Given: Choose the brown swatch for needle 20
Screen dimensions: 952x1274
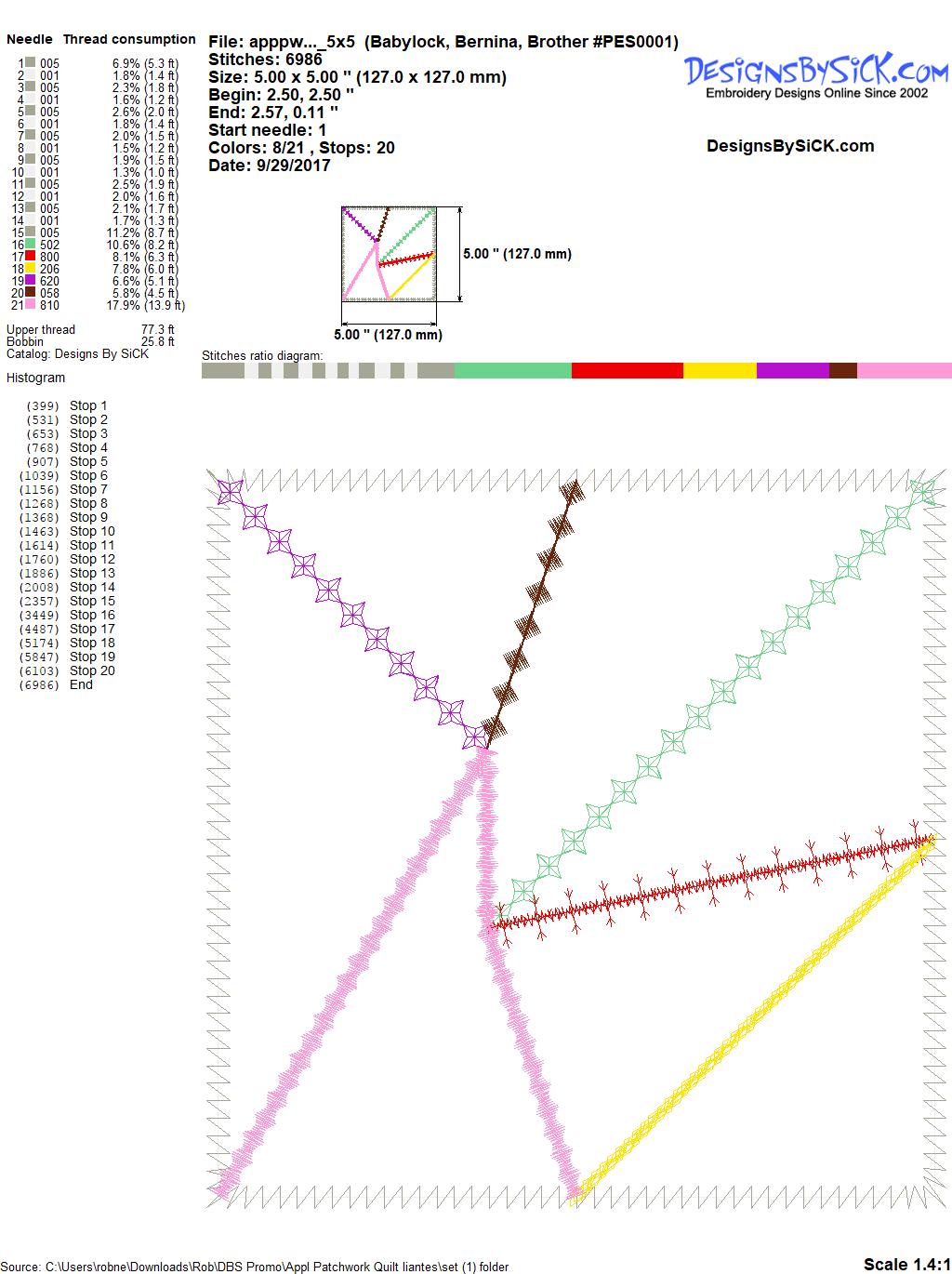Looking at the screenshot, I should (31, 293).
